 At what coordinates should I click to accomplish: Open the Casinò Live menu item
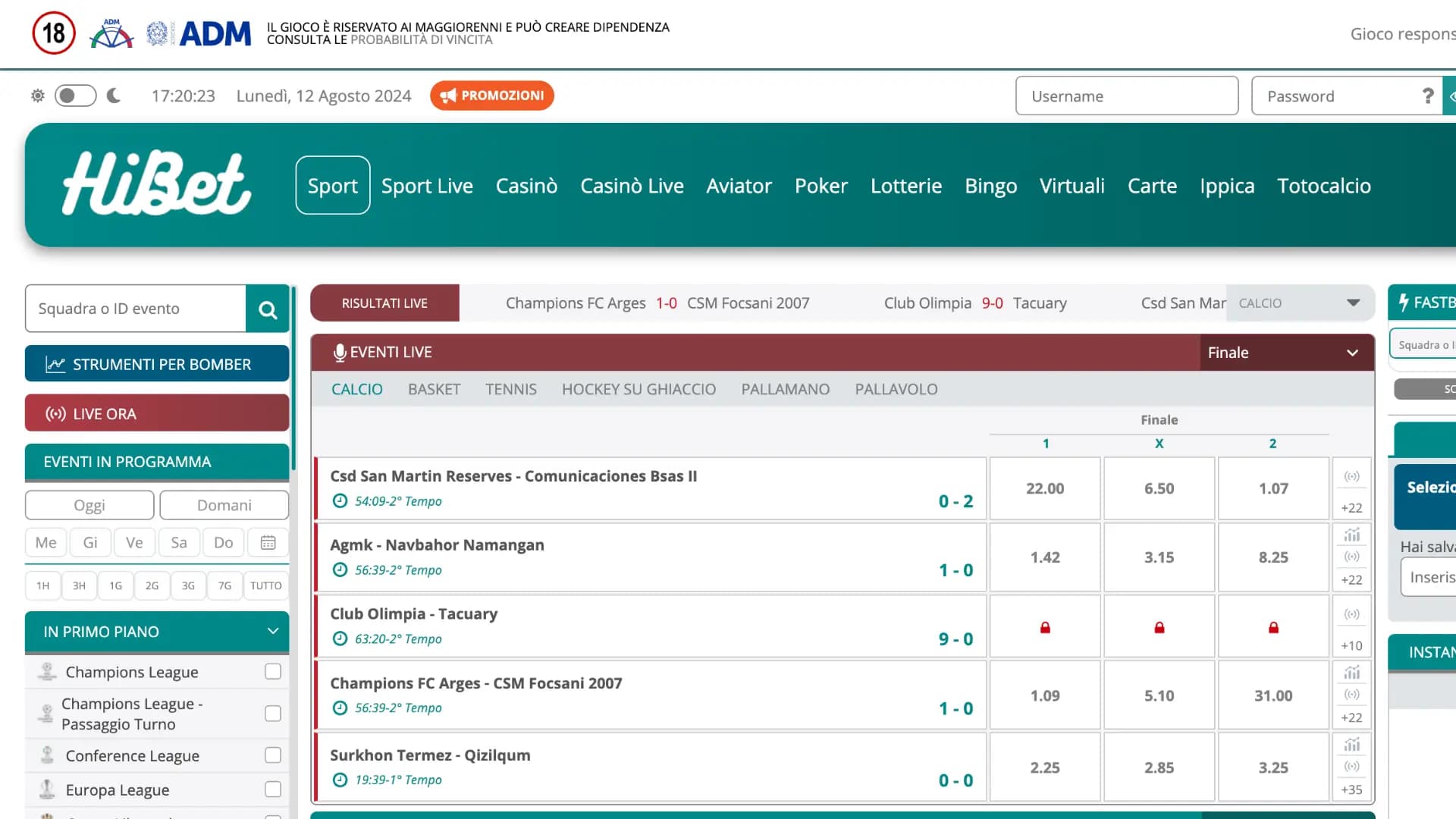(x=631, y=186)
